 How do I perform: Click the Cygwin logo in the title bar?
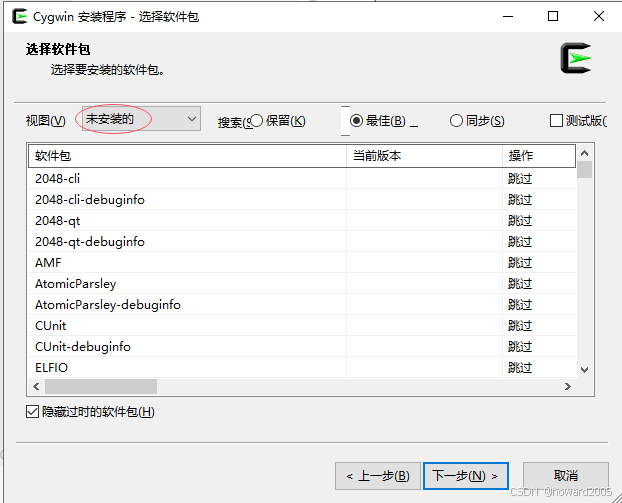(x=19, y=17)
